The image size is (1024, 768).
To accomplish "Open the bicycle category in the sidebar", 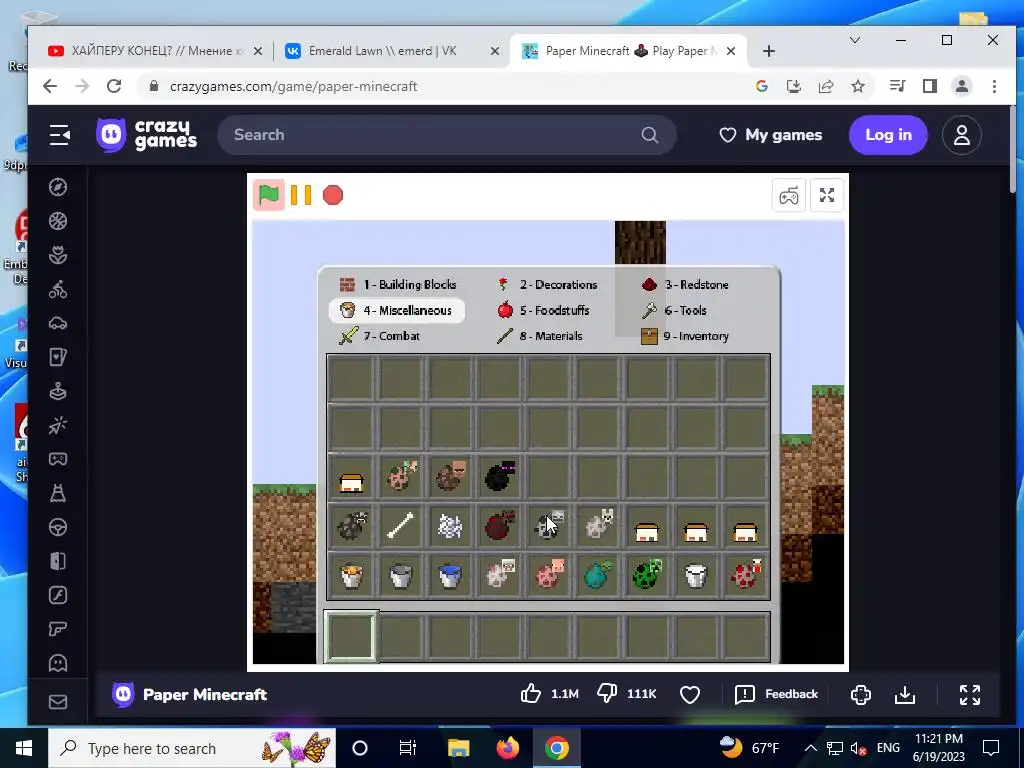I will (x=58, y=289).
